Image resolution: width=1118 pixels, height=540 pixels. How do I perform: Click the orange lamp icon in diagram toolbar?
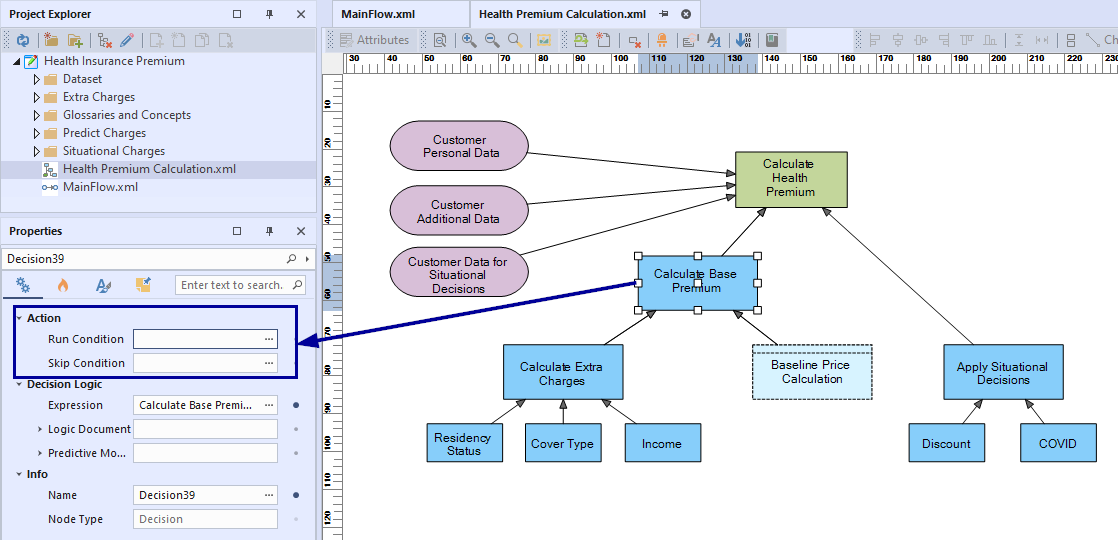(x=662, y=40)
